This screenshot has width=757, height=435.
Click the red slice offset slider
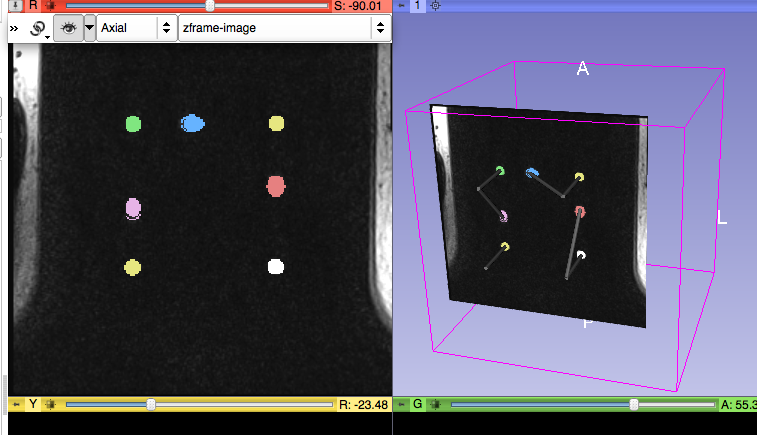[x=209, y=6]
